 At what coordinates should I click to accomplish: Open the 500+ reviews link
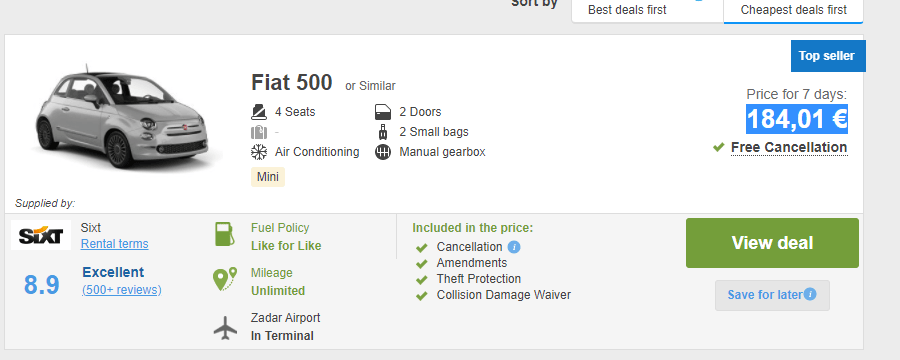[122, 290]
